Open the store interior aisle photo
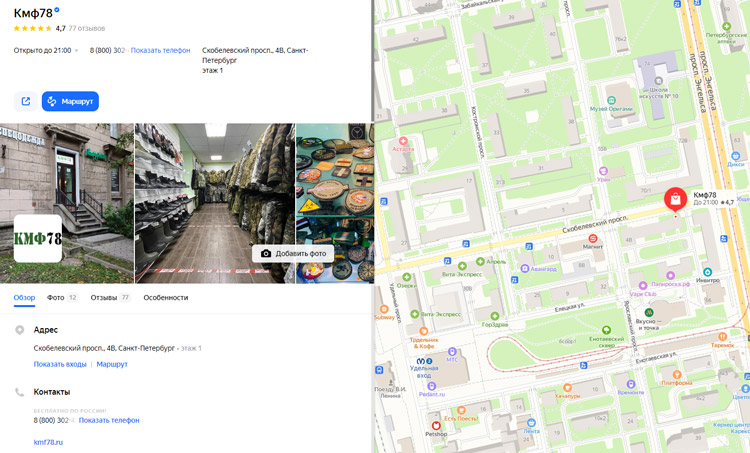Screen dimensions: 750x453 [x=215, y=203]
